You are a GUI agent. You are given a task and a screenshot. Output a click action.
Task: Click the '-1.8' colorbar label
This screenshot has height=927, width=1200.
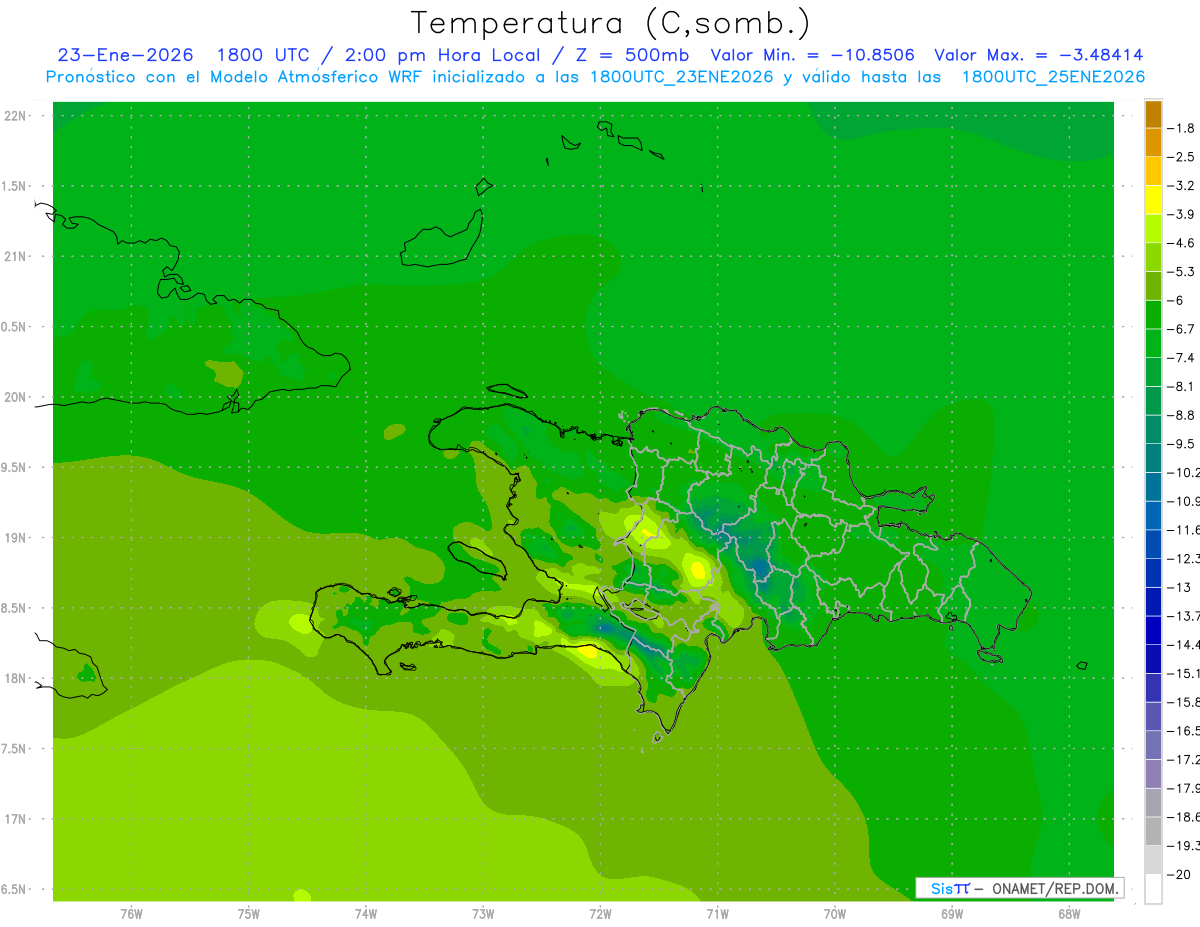(1181, 128)
